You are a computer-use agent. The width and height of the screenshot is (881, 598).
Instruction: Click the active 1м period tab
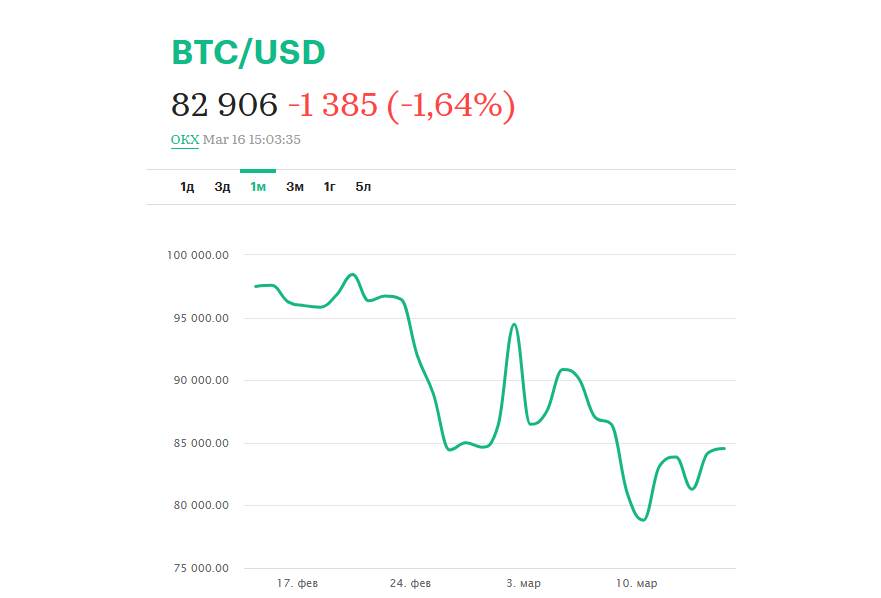(258, 187)
